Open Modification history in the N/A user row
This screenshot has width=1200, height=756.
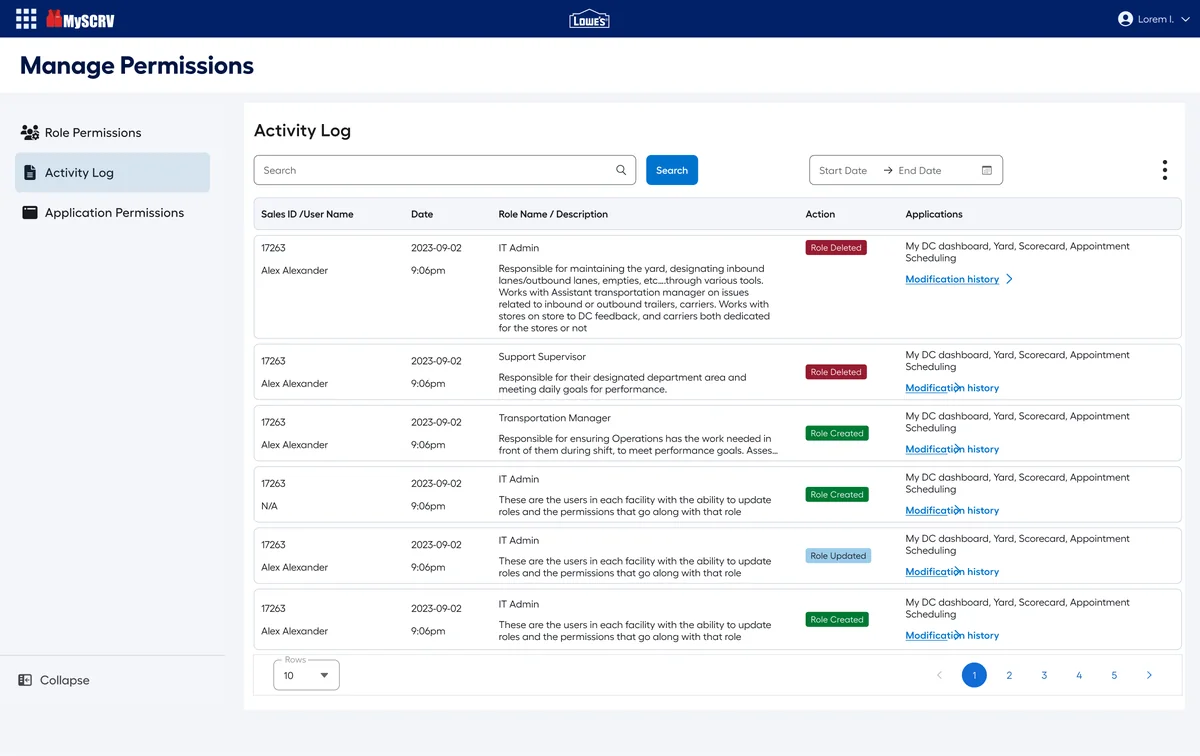point(952,510)
